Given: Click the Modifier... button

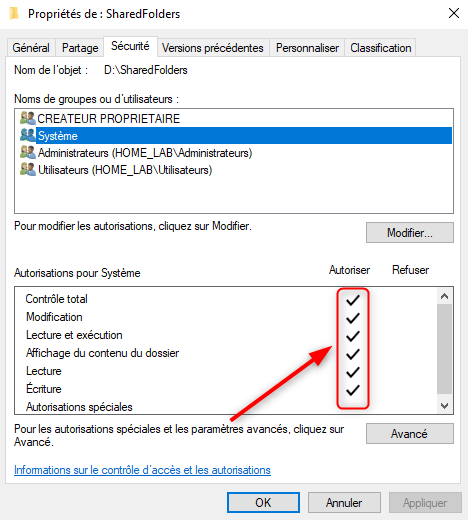Looking at the screenshot, I should (410, 233).
